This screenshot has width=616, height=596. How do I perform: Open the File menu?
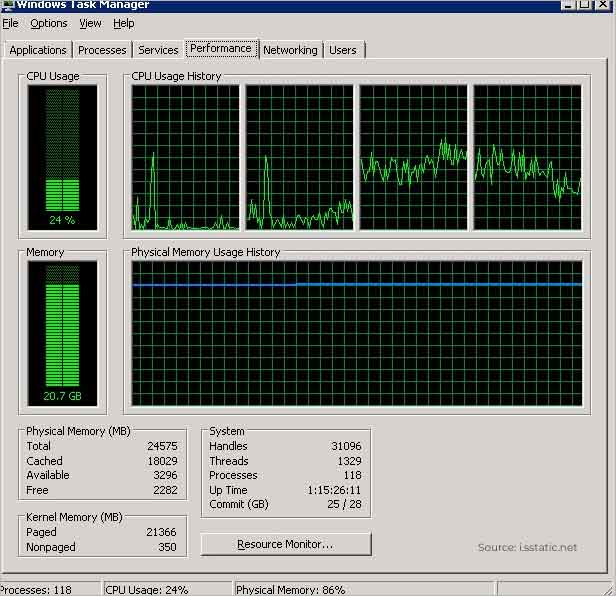click(x=10, y=24)
